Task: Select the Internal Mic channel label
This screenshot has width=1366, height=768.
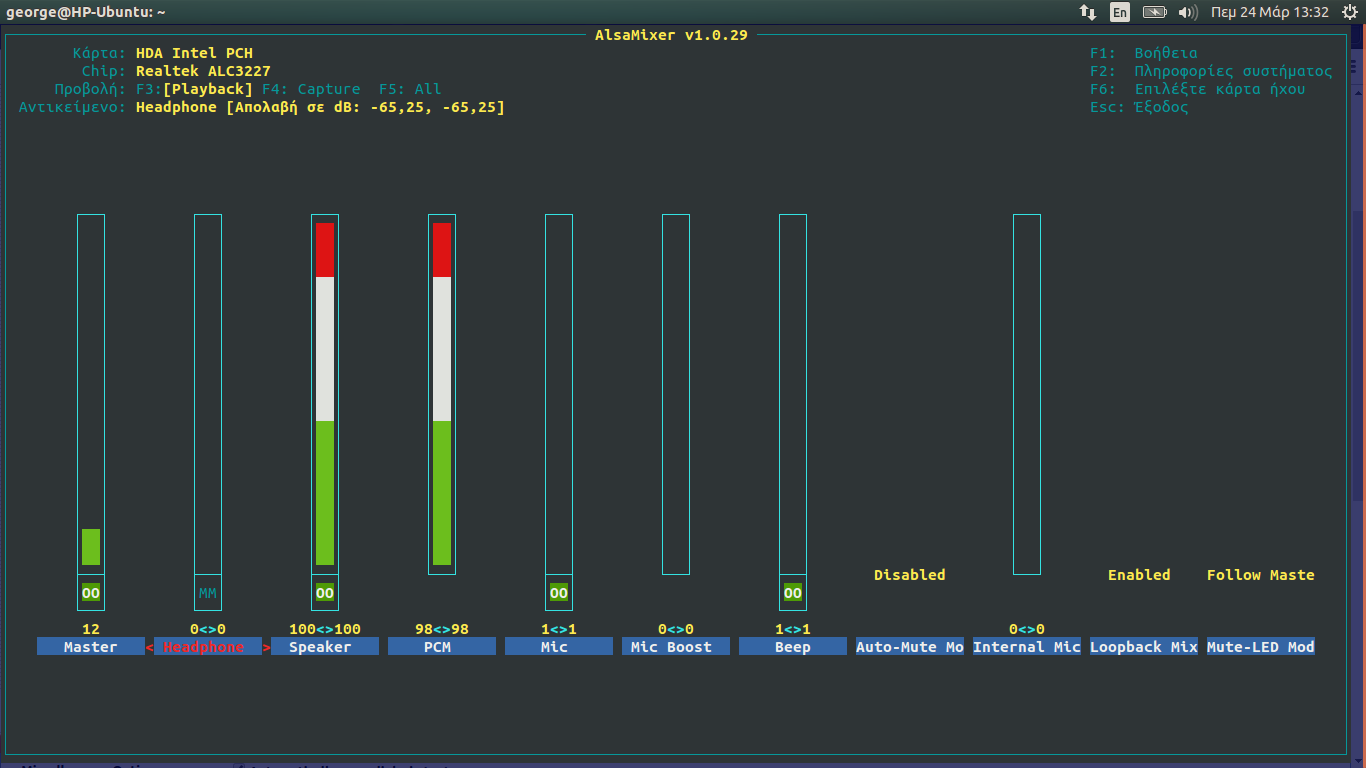Action: click(1027, 647)
